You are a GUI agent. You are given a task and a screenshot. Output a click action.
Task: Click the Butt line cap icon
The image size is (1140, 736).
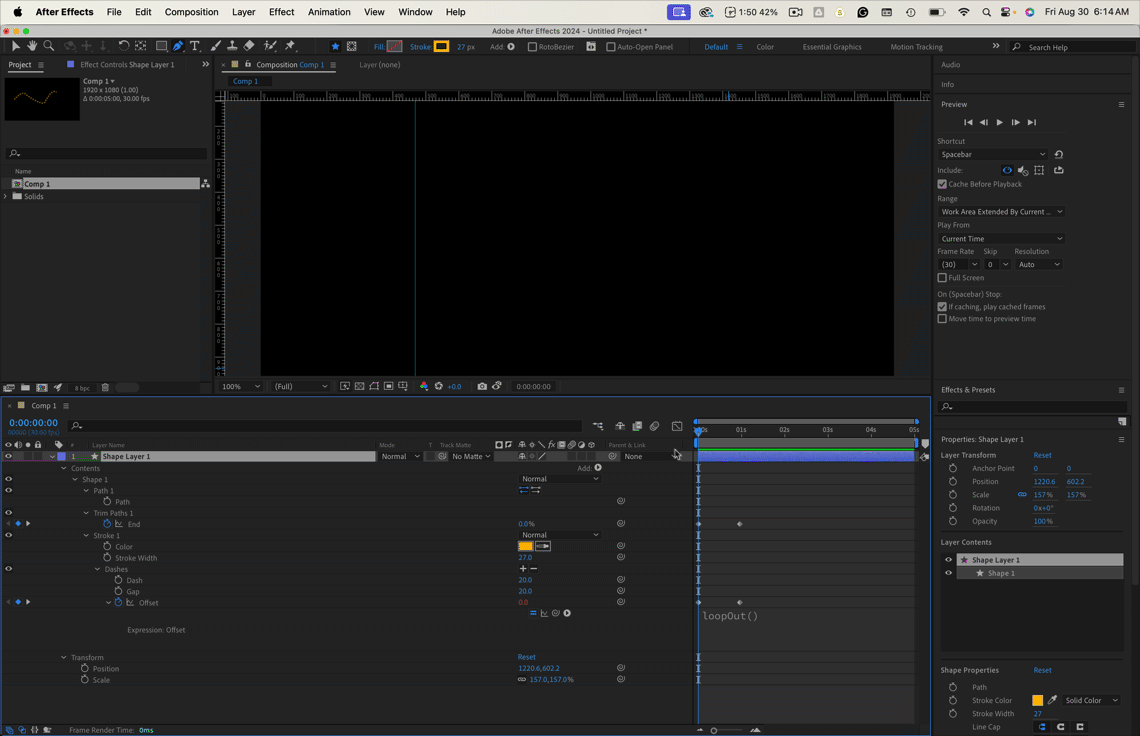point(1042,727)
